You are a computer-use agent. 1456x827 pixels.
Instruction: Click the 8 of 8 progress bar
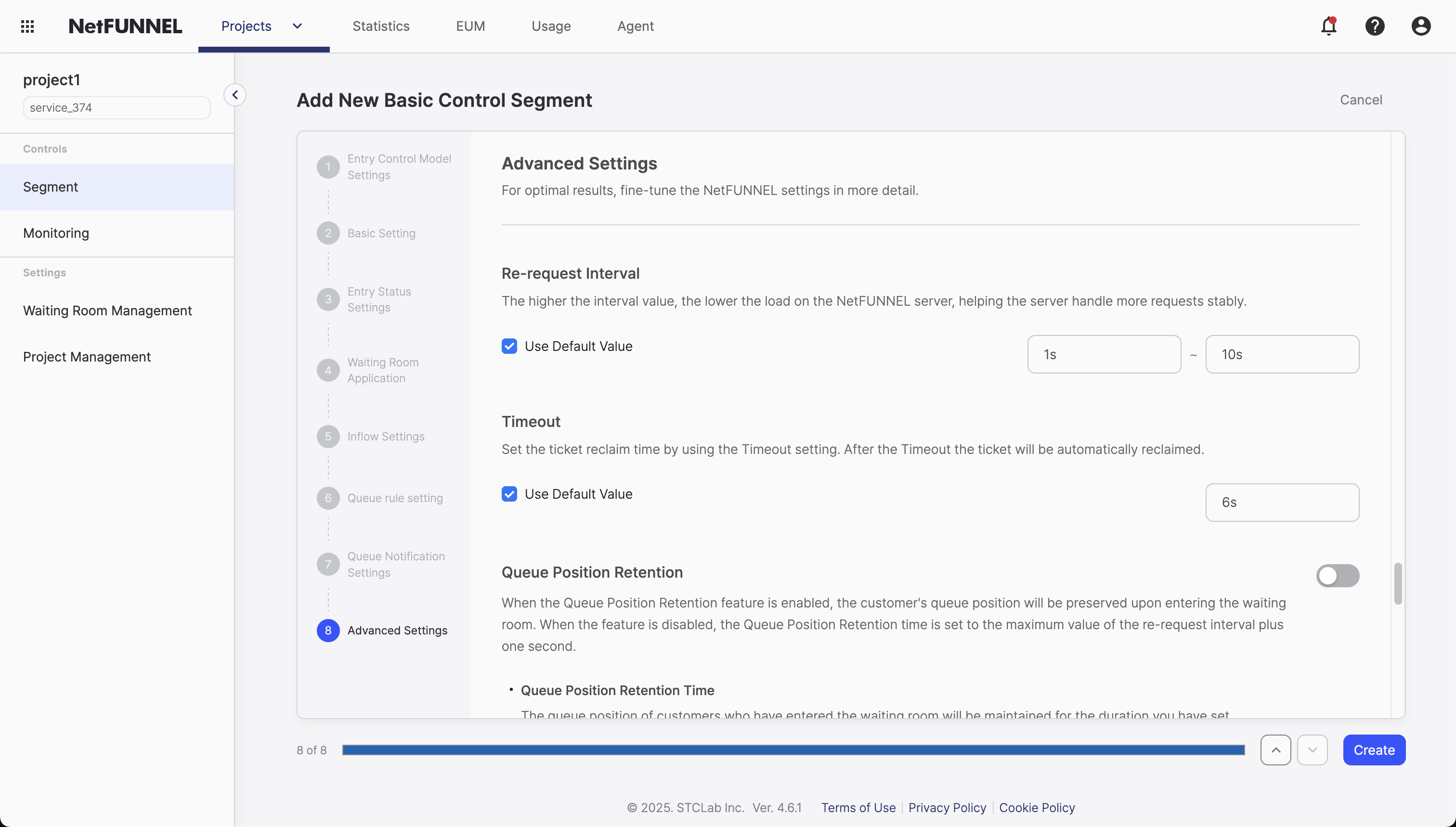pyautogui.click(x=793, y=750)
